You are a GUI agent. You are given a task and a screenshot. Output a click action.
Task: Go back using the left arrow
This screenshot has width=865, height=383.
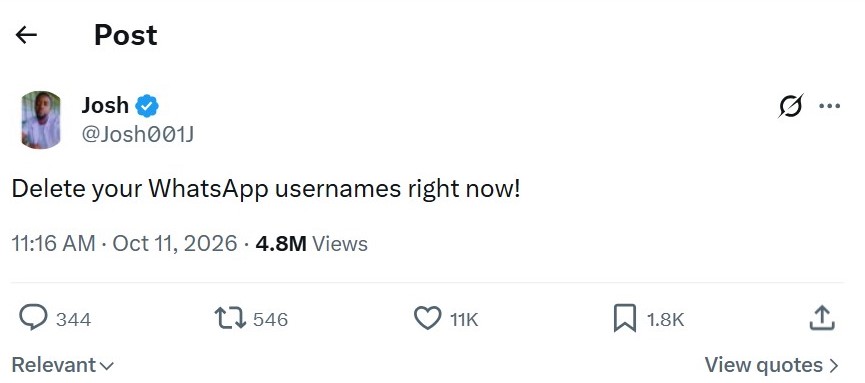pos(26,35)
